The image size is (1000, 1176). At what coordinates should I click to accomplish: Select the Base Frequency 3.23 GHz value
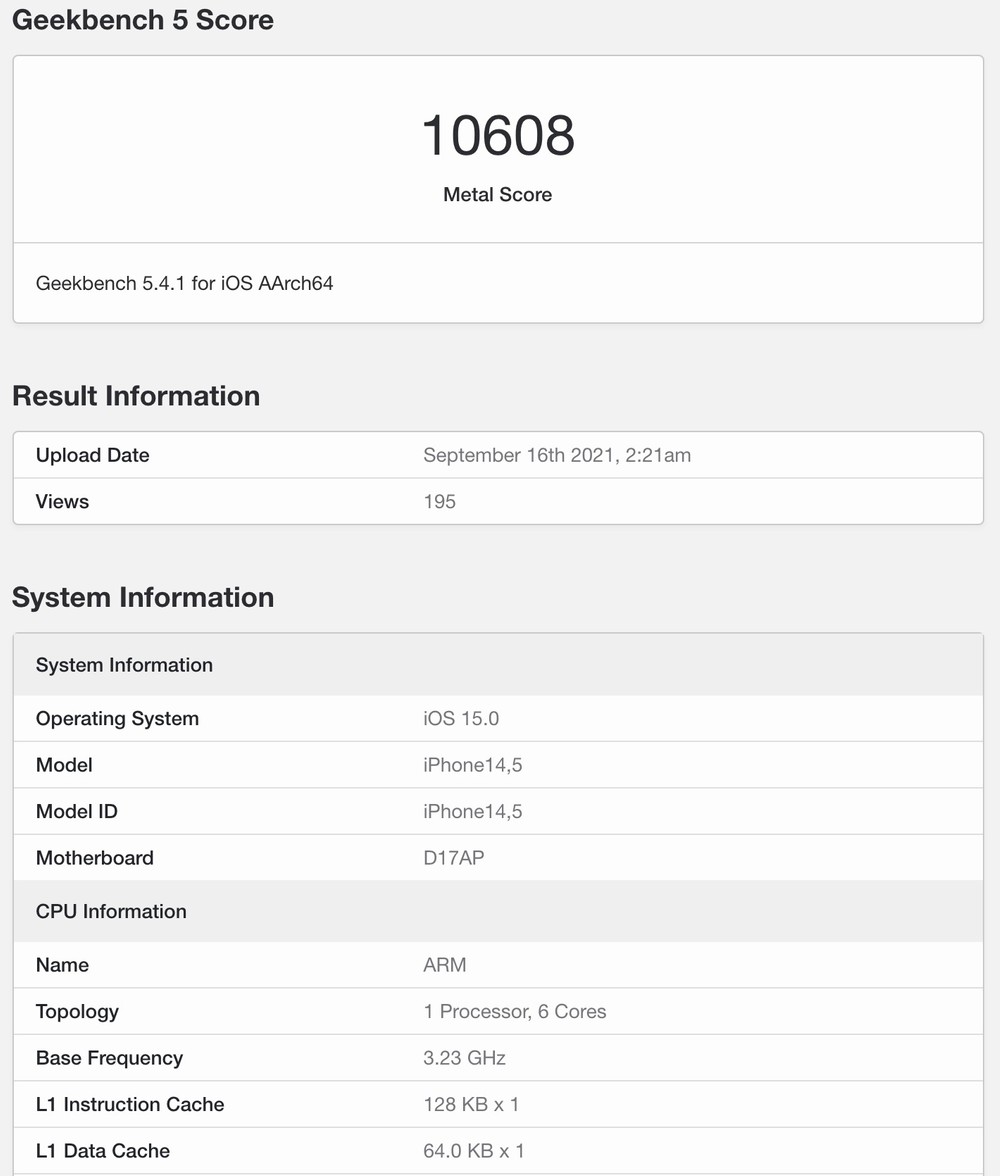click(x=464, y=1058)
